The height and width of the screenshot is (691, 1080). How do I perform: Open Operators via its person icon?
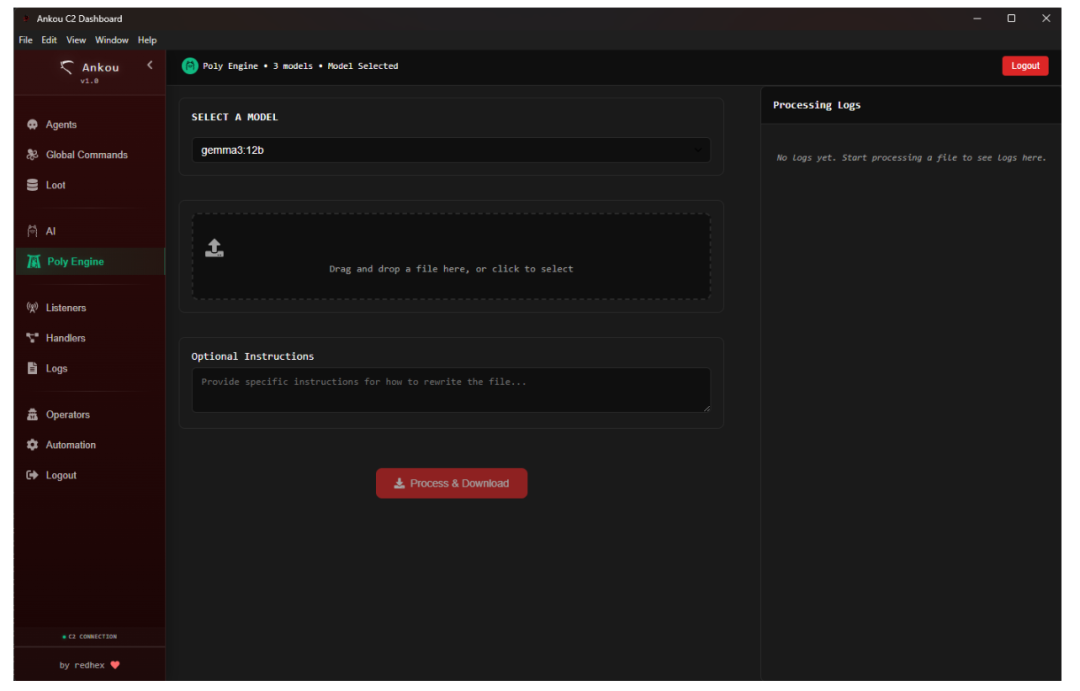tap(32, 415)
